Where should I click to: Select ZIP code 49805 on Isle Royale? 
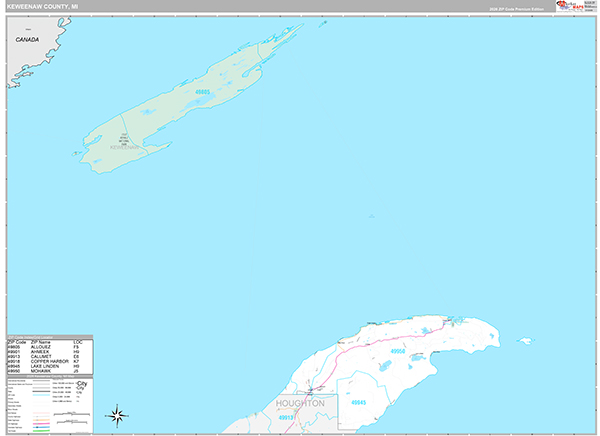click(x=202, y=92)
